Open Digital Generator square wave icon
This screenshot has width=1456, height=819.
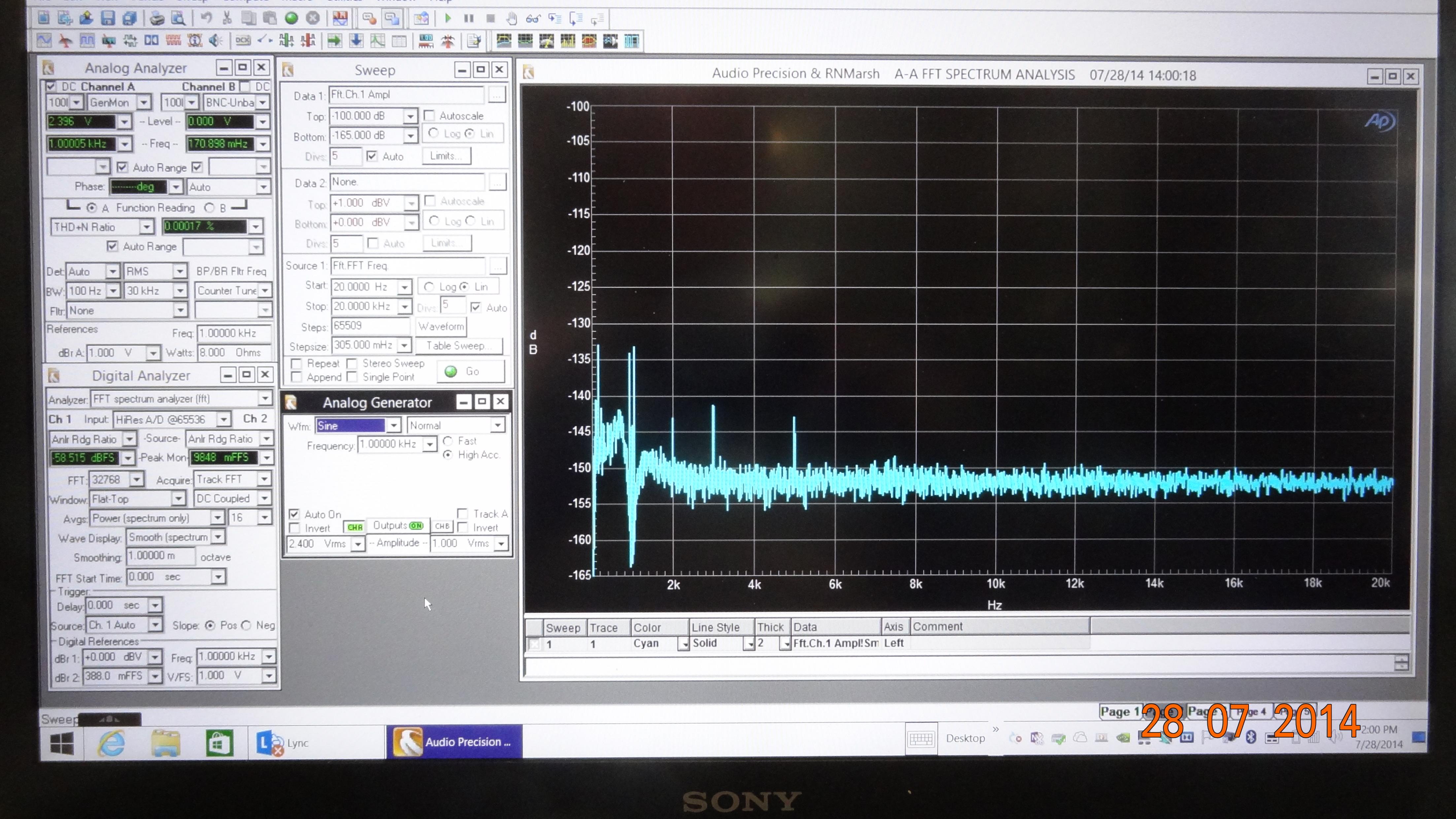pos(87,40)
